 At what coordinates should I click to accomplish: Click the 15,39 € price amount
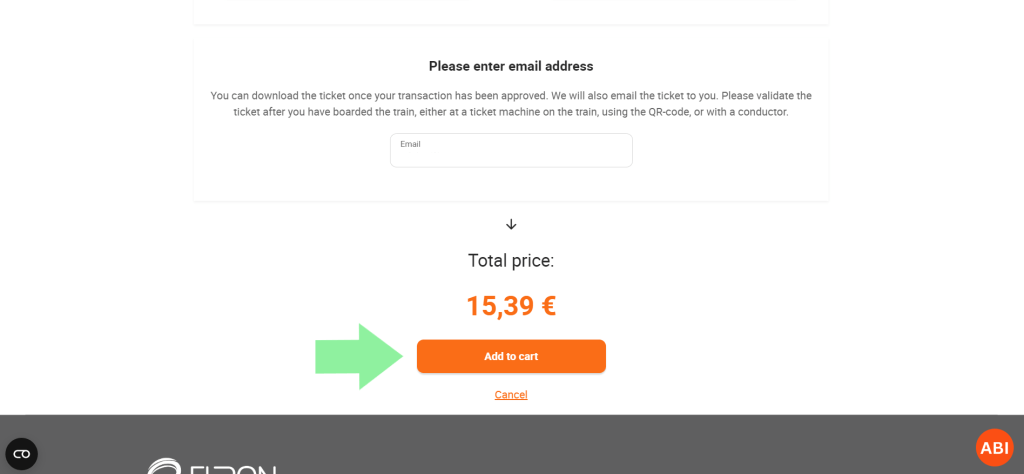(511, 306)
